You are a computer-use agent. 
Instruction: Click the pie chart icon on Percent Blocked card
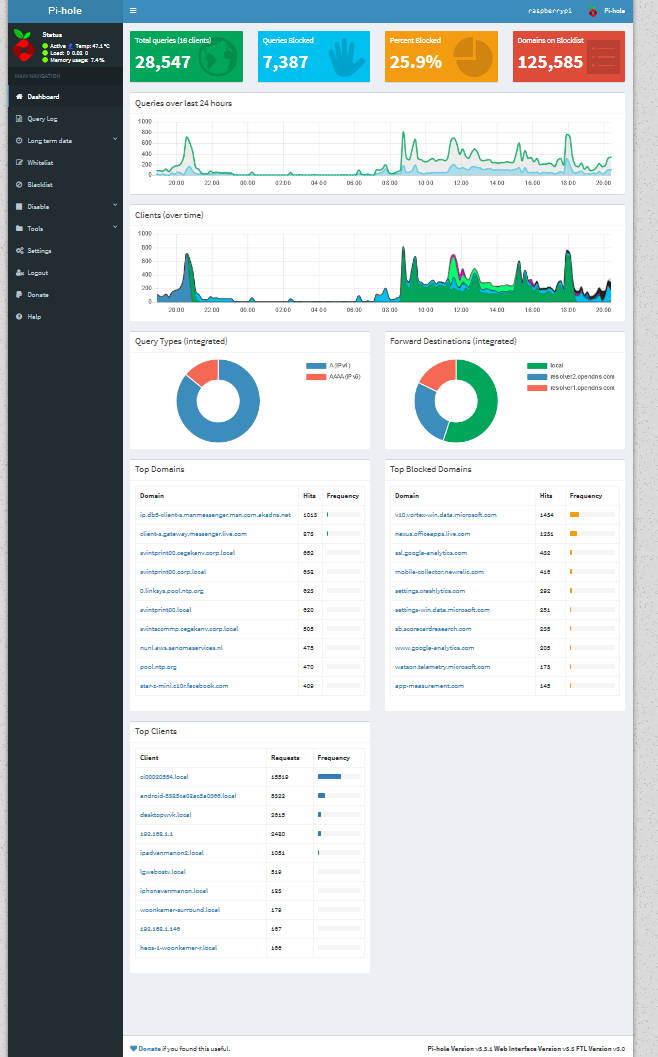(473, 57)
